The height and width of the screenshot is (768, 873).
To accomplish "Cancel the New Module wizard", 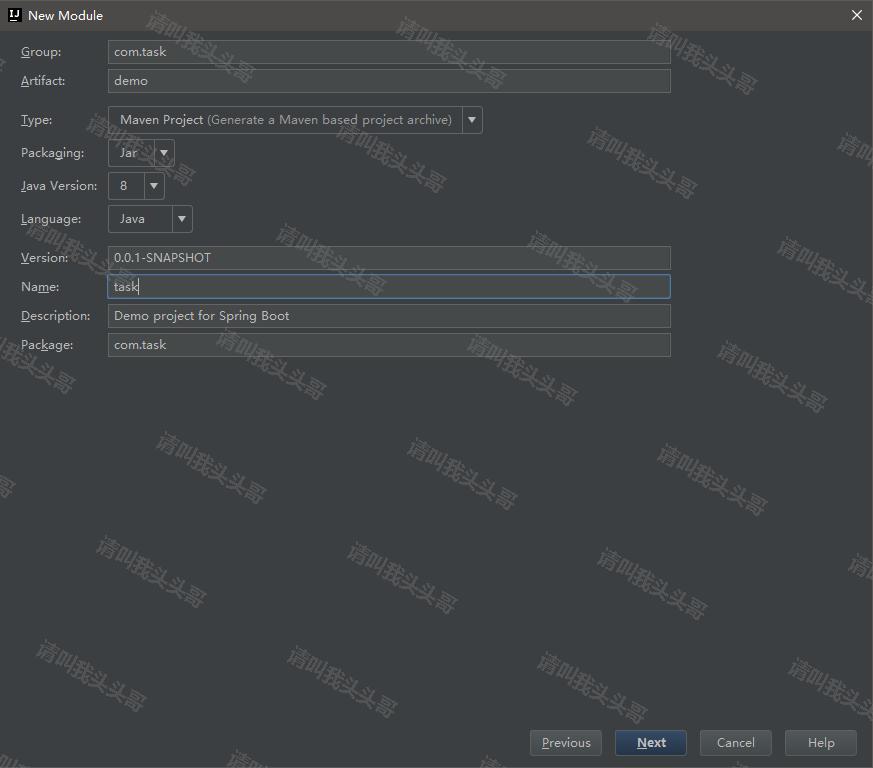I will click(735, 742).
